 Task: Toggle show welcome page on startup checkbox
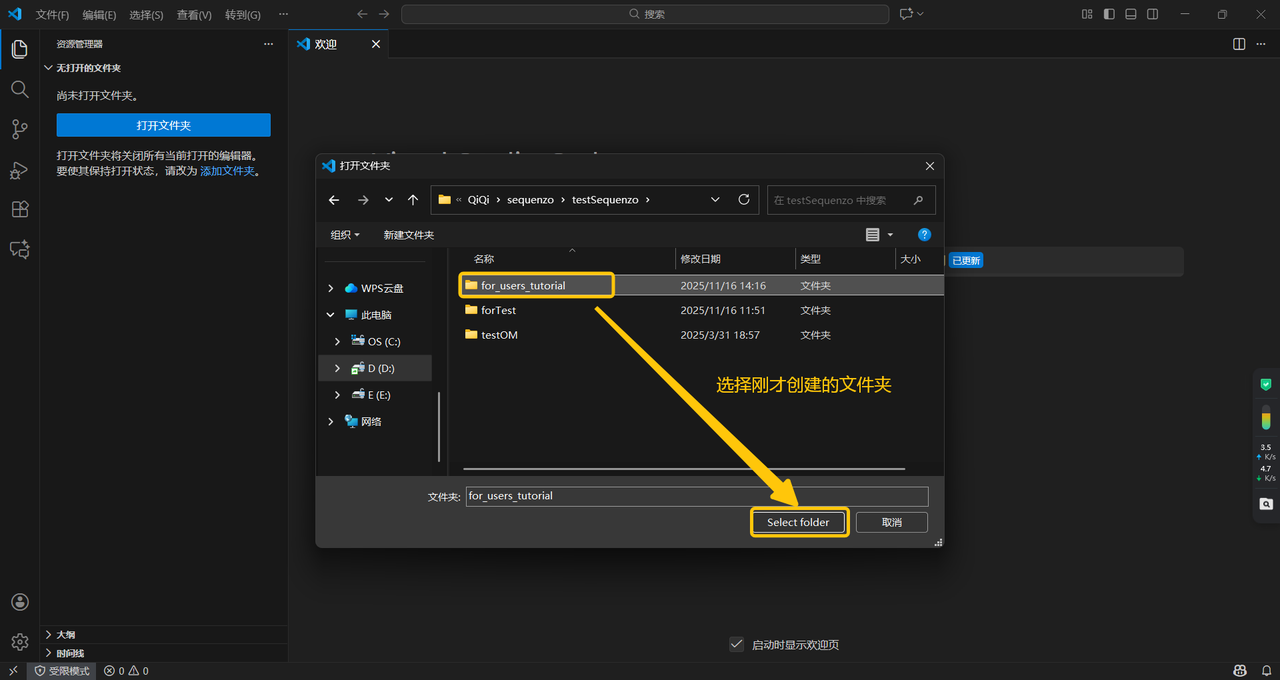[737, 644]
